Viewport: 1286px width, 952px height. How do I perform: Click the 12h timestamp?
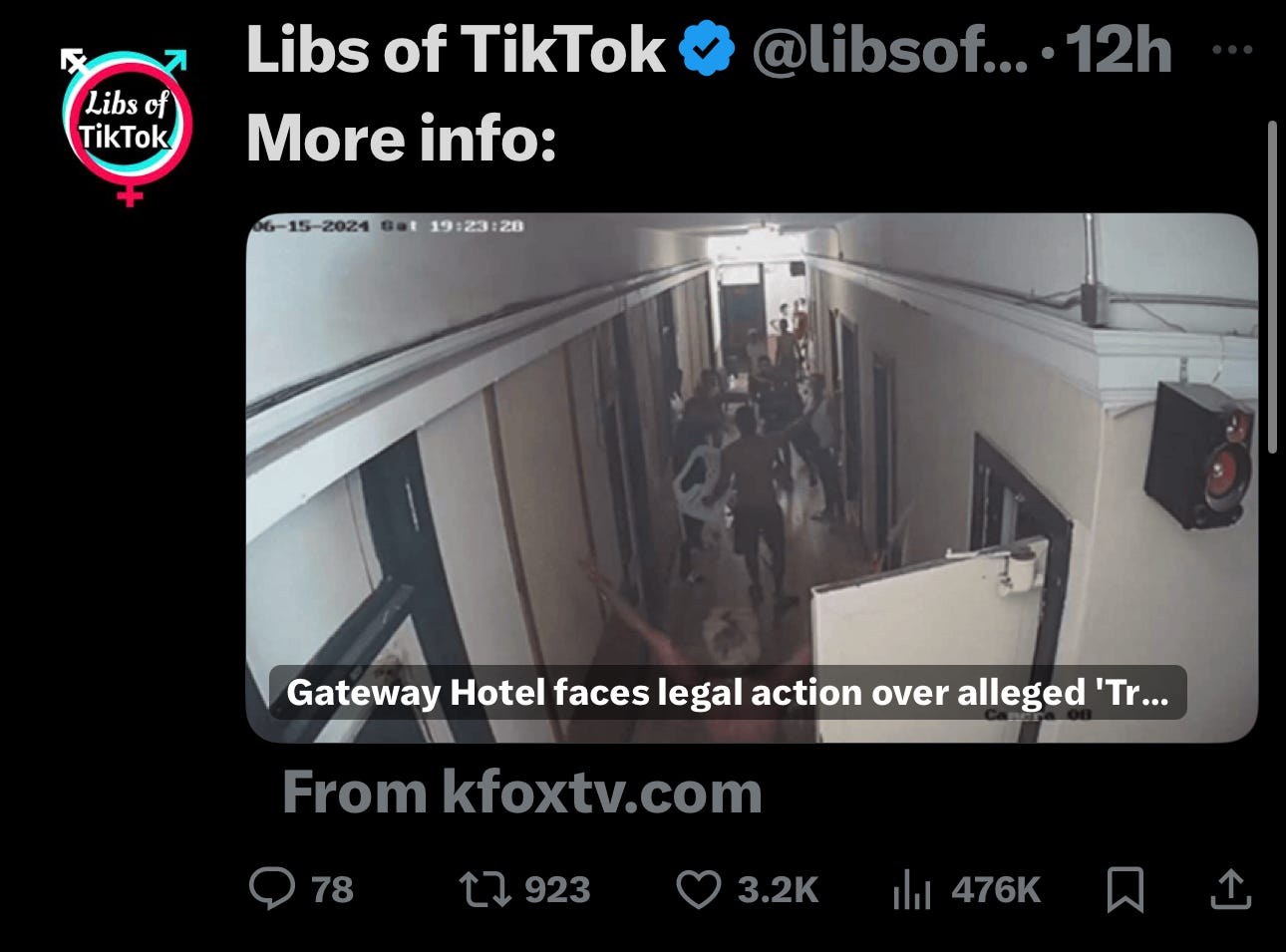pos(1119,50)
